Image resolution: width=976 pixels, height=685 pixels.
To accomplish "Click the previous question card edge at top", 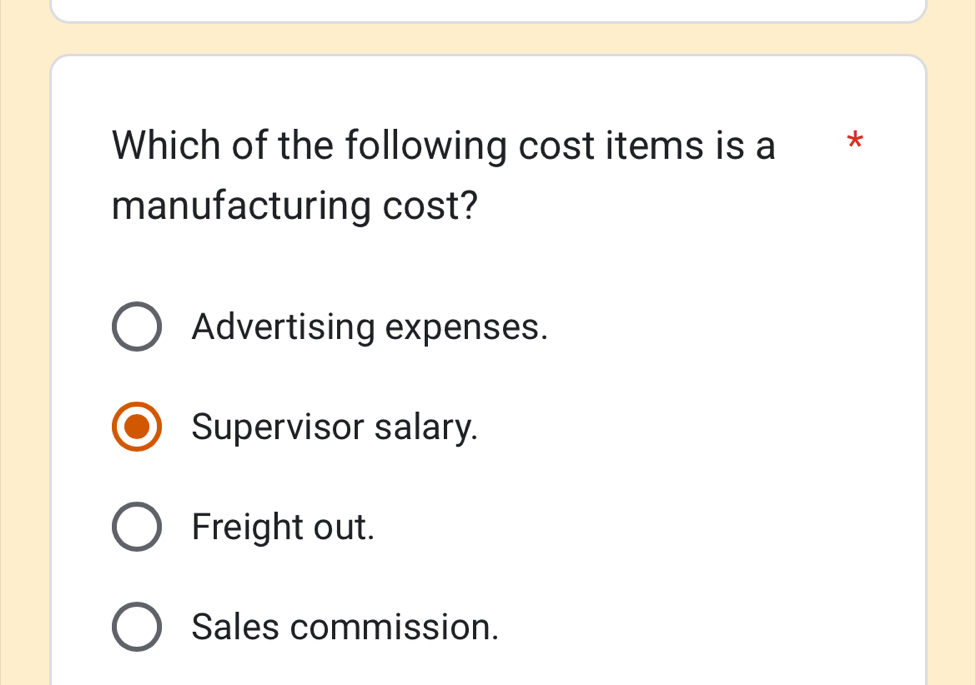I will tap(488, 16).
